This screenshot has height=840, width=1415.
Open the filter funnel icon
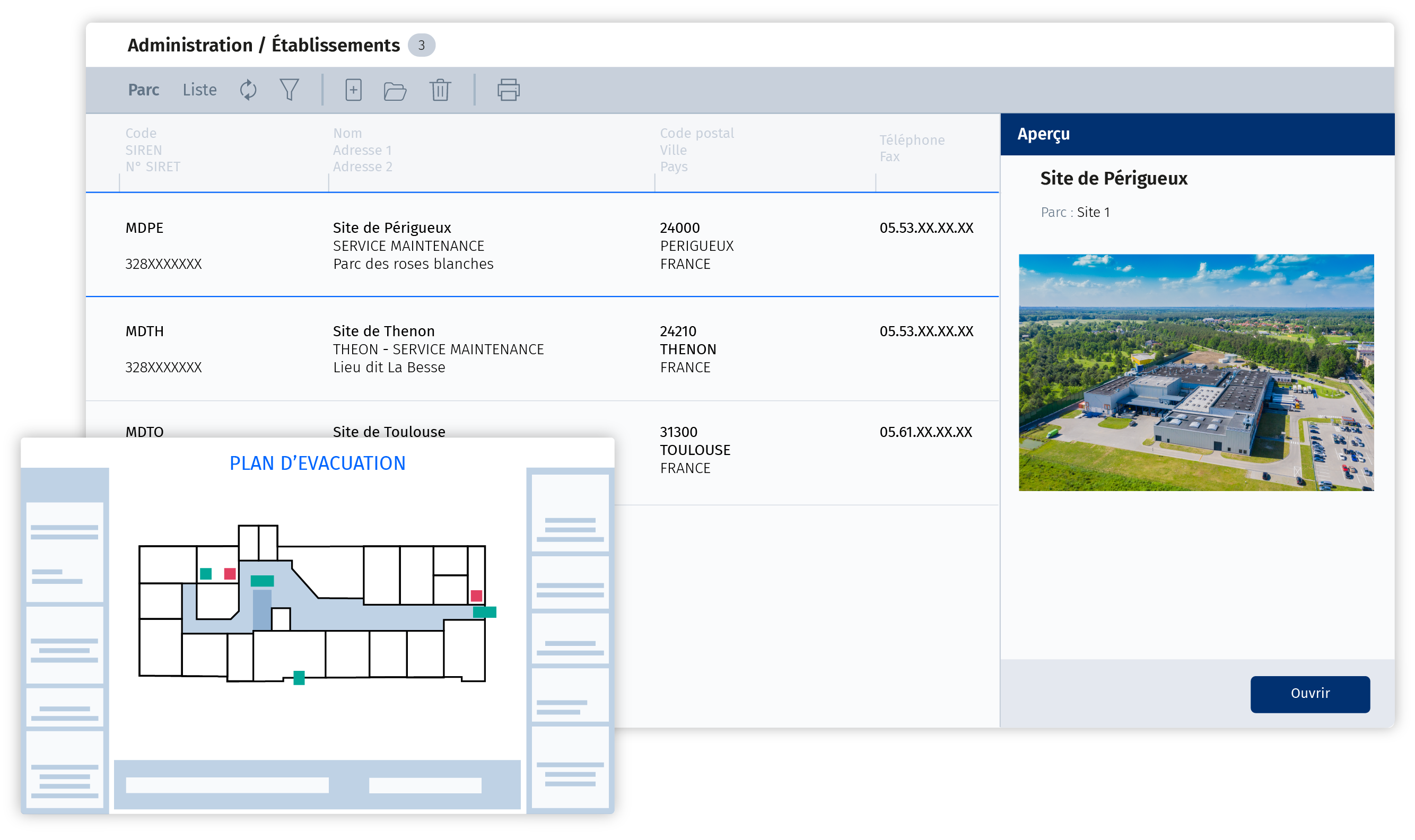[289, 90]
